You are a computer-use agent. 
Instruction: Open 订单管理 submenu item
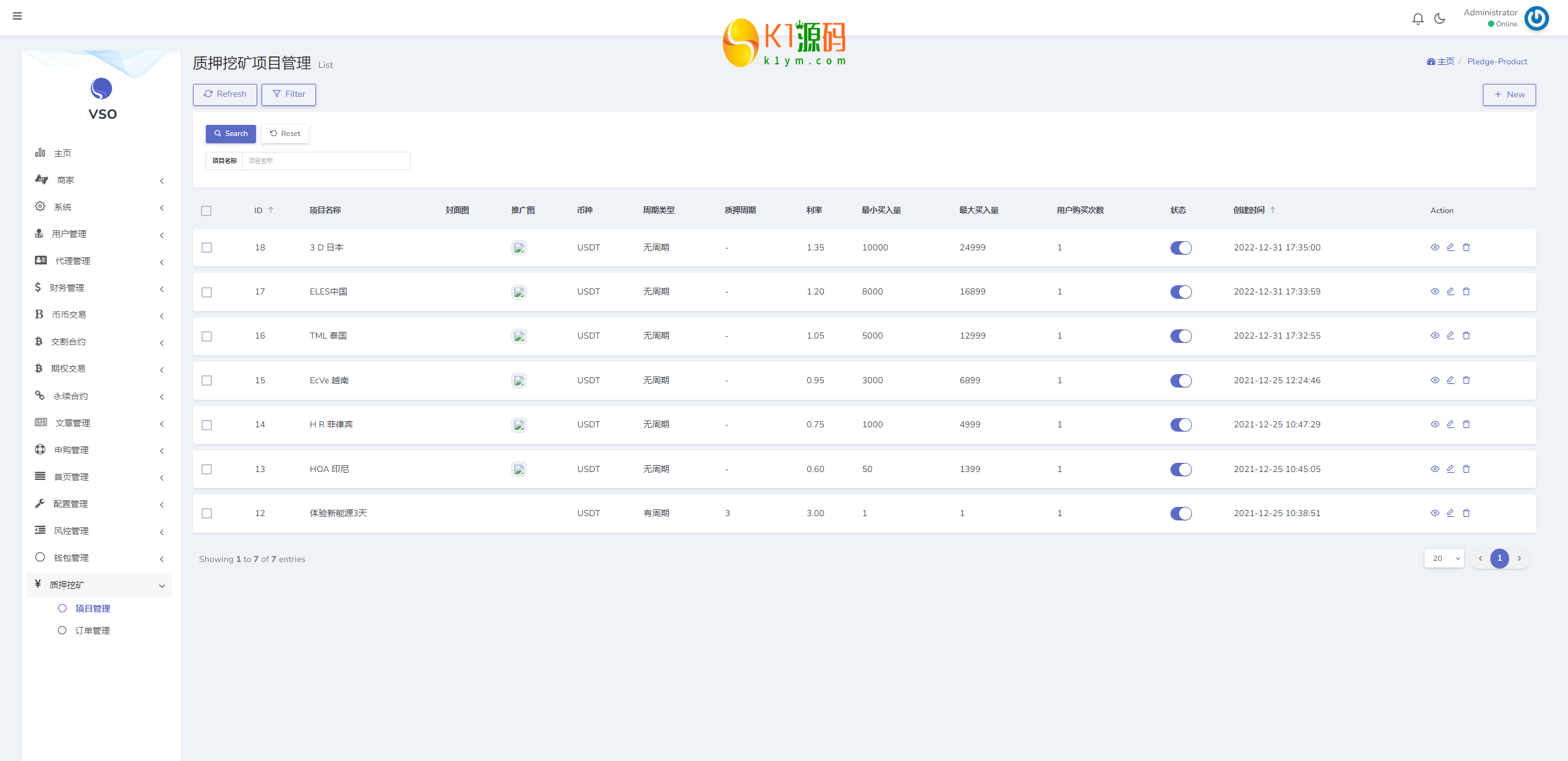coord(92,631)
